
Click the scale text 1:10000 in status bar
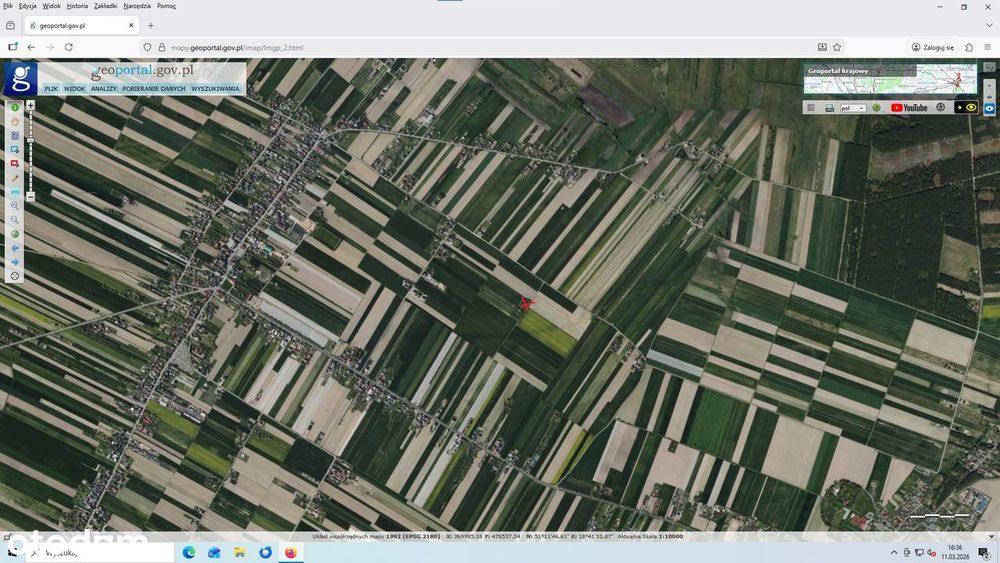(670, 537)
